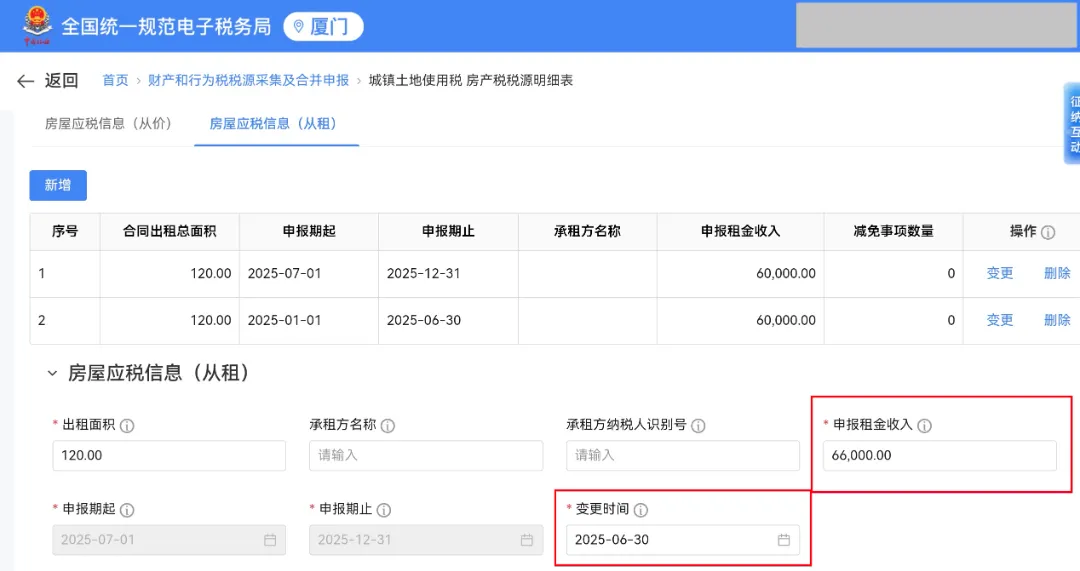This screenshot has height=571, width=1080.
Task: Collapse the 房屋应税信息（从租）section
Action: [52, 374]
